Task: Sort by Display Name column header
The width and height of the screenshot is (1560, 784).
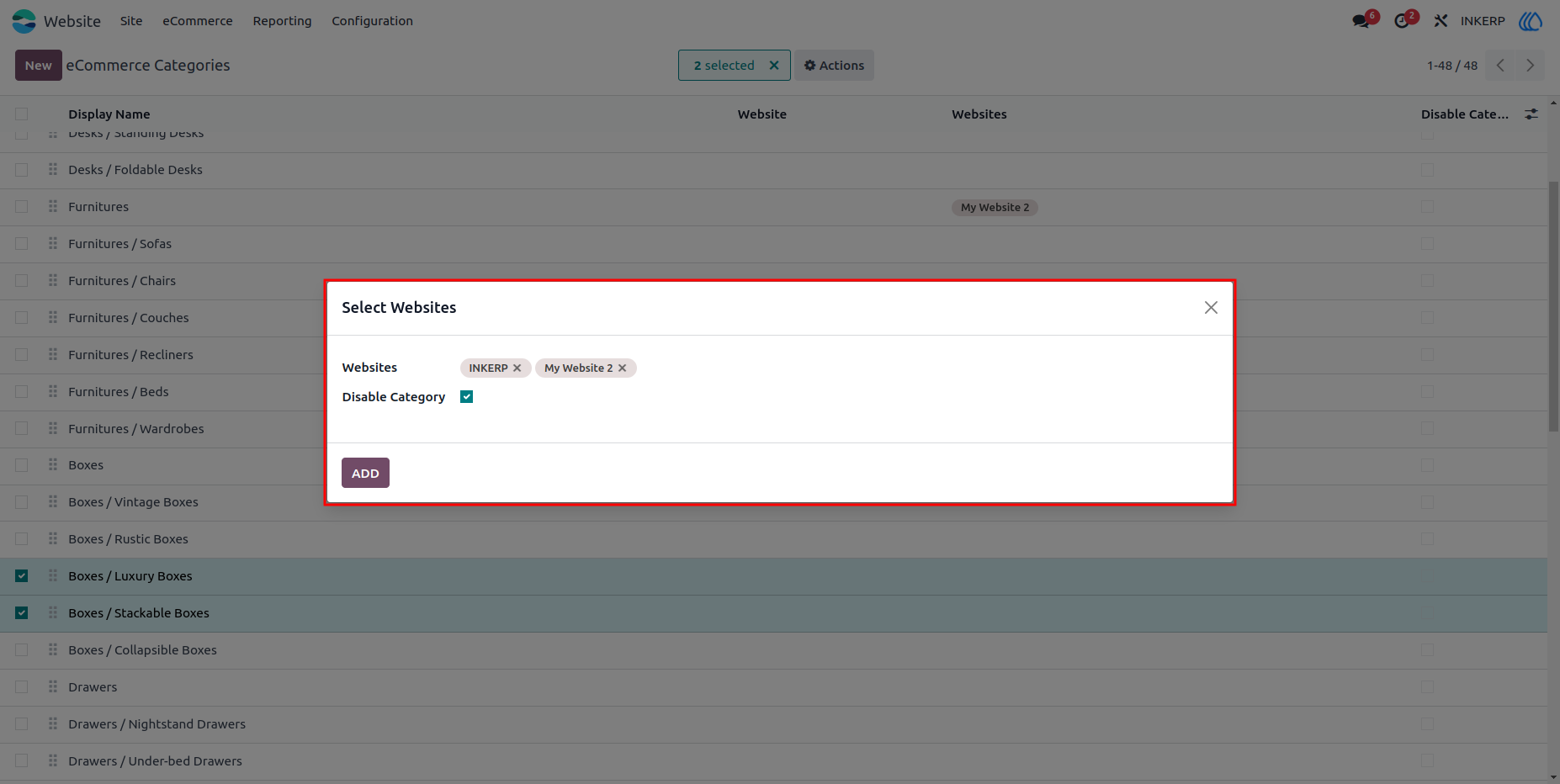Action: click(x=109, y=114)
